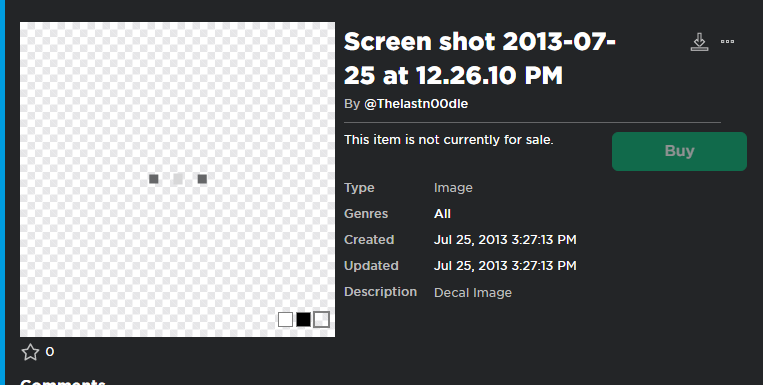This screenshot has width=763, height=385.
Task: Select the grey-outlined background swatch
Action: [322, 319]
